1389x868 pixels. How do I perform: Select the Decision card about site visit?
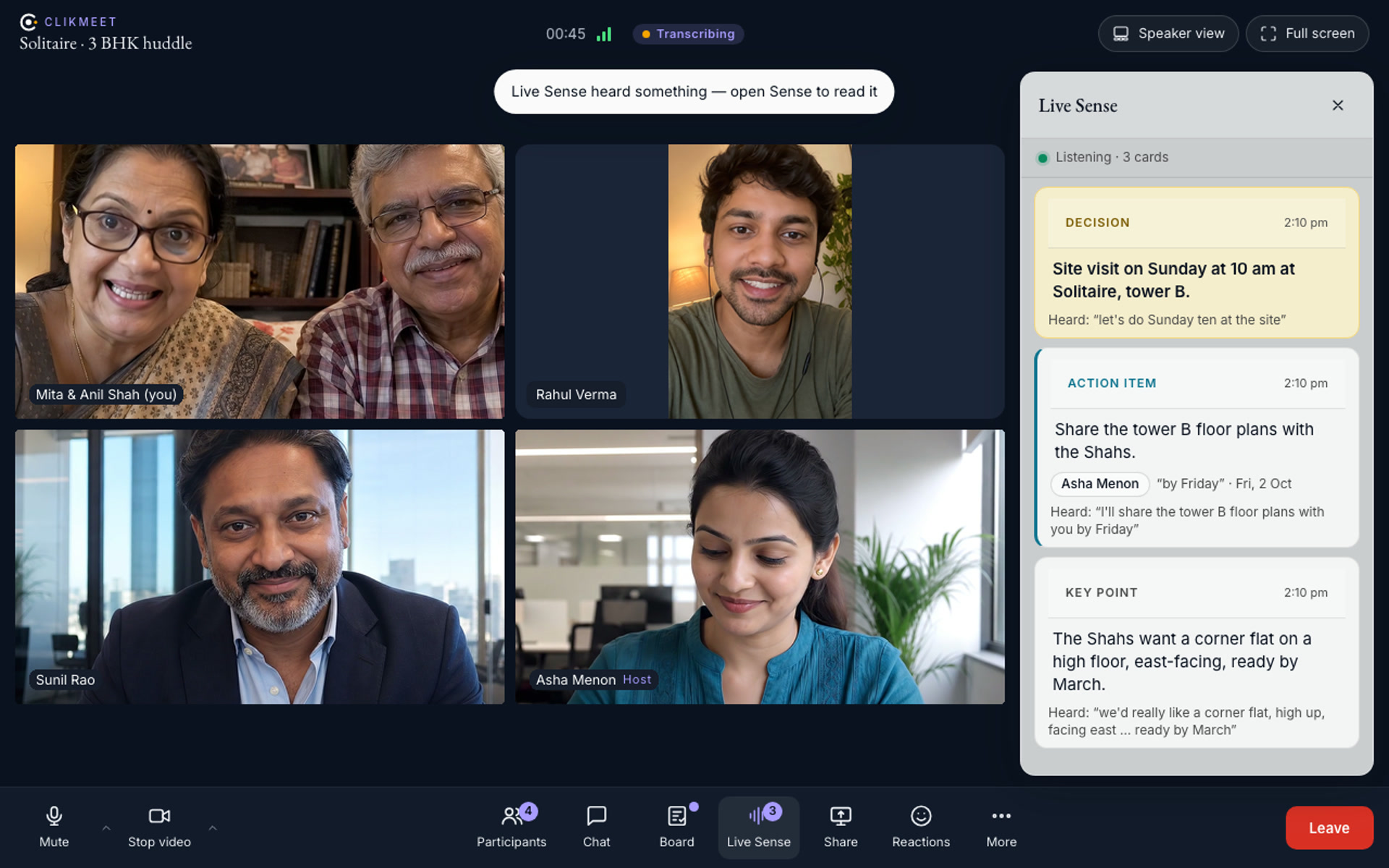point(1197,263)
